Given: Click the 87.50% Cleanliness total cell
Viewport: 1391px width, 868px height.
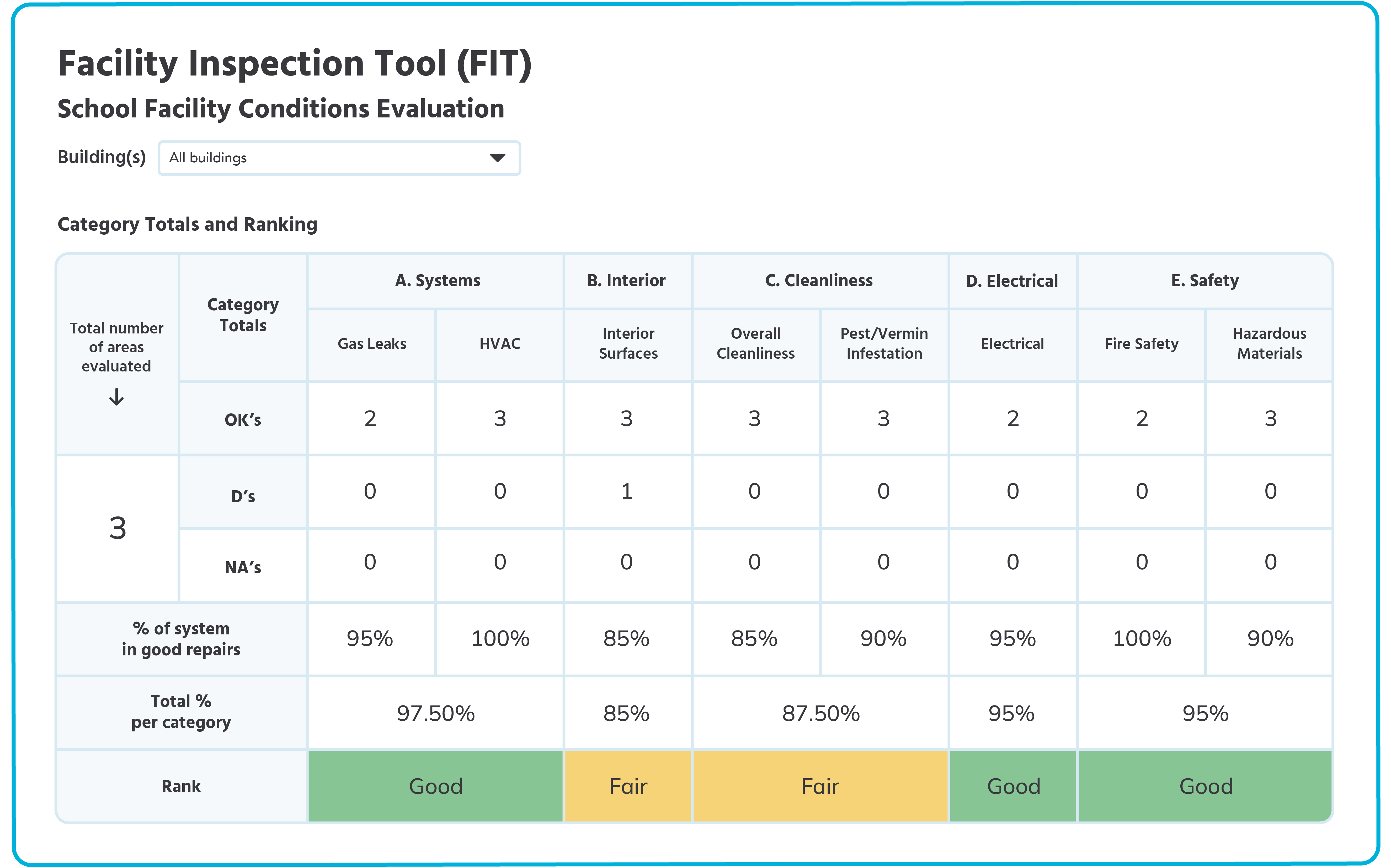Looking at the screenshot, I should click(820, 714).
